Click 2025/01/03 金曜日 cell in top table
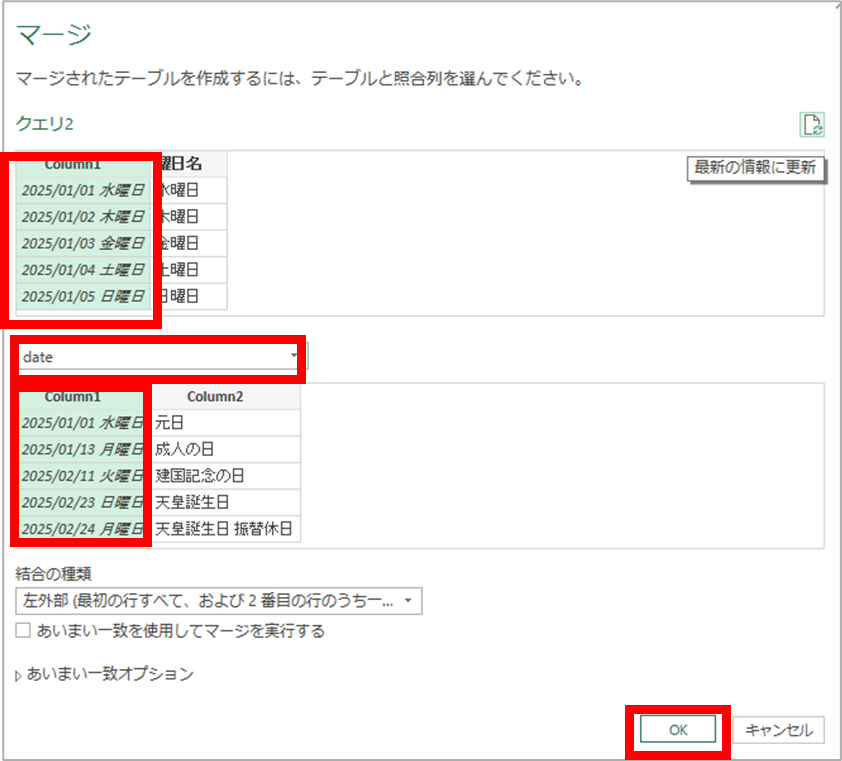842x761 pixels. pyautogui.click(x=83, y=243)
